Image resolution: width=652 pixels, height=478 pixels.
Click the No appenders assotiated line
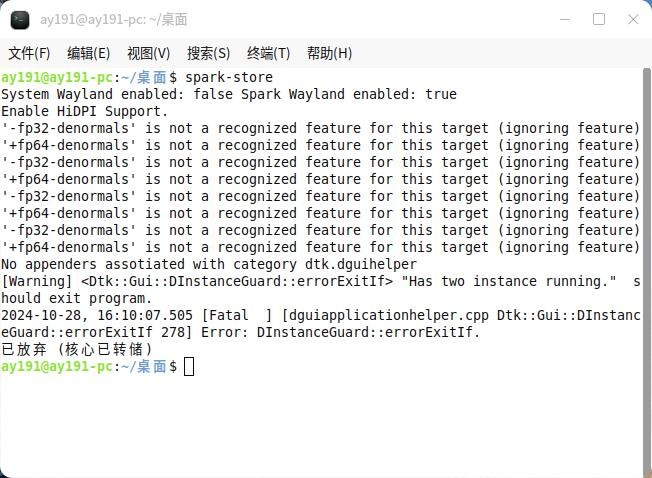click(209, 264)
